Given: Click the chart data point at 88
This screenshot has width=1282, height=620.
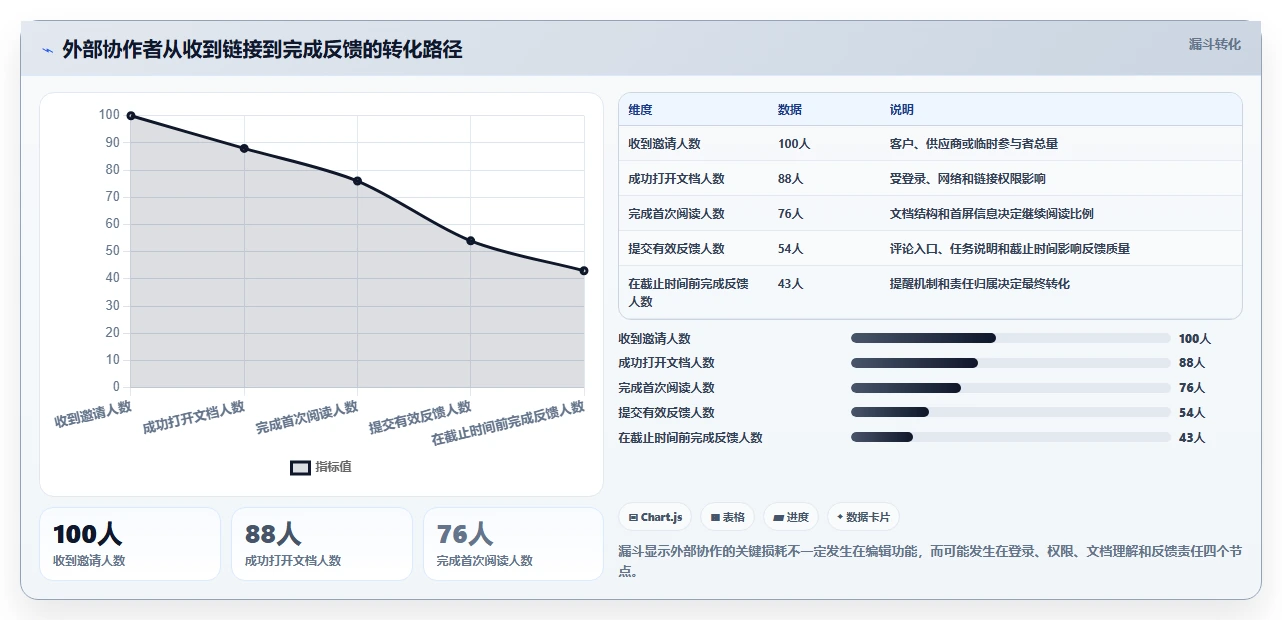Looking at the screenshot, I should (244, 148).
